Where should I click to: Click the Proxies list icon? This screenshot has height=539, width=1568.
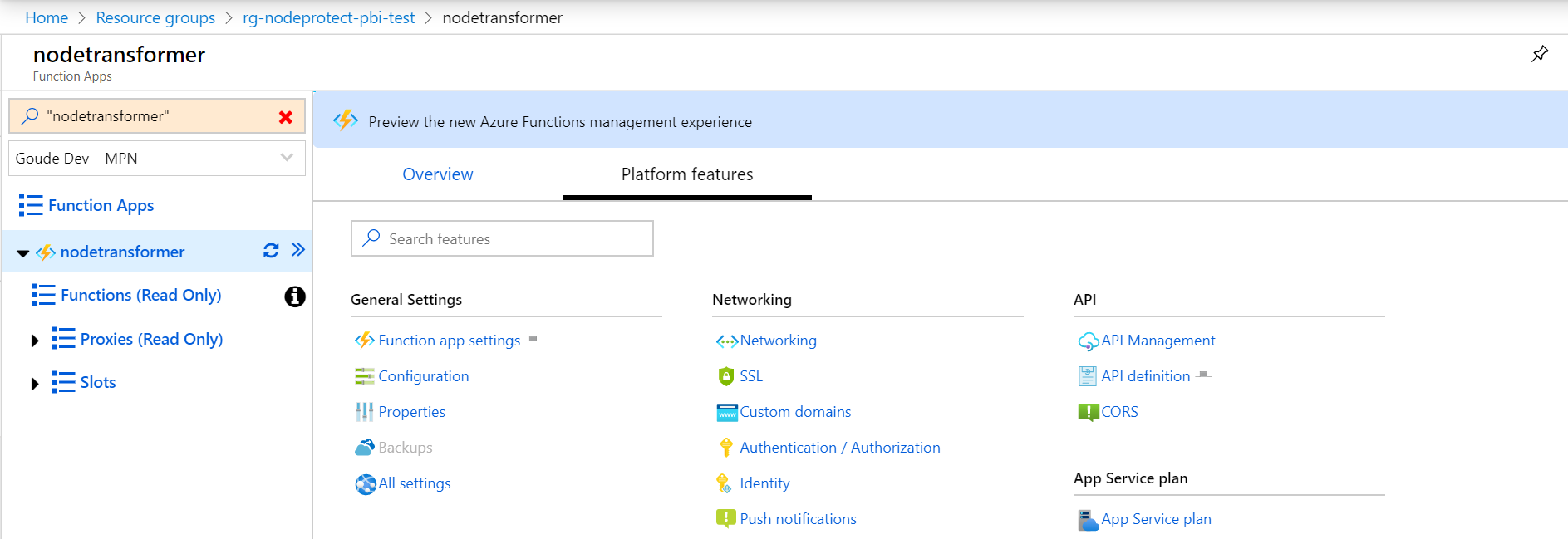point(63,339)
